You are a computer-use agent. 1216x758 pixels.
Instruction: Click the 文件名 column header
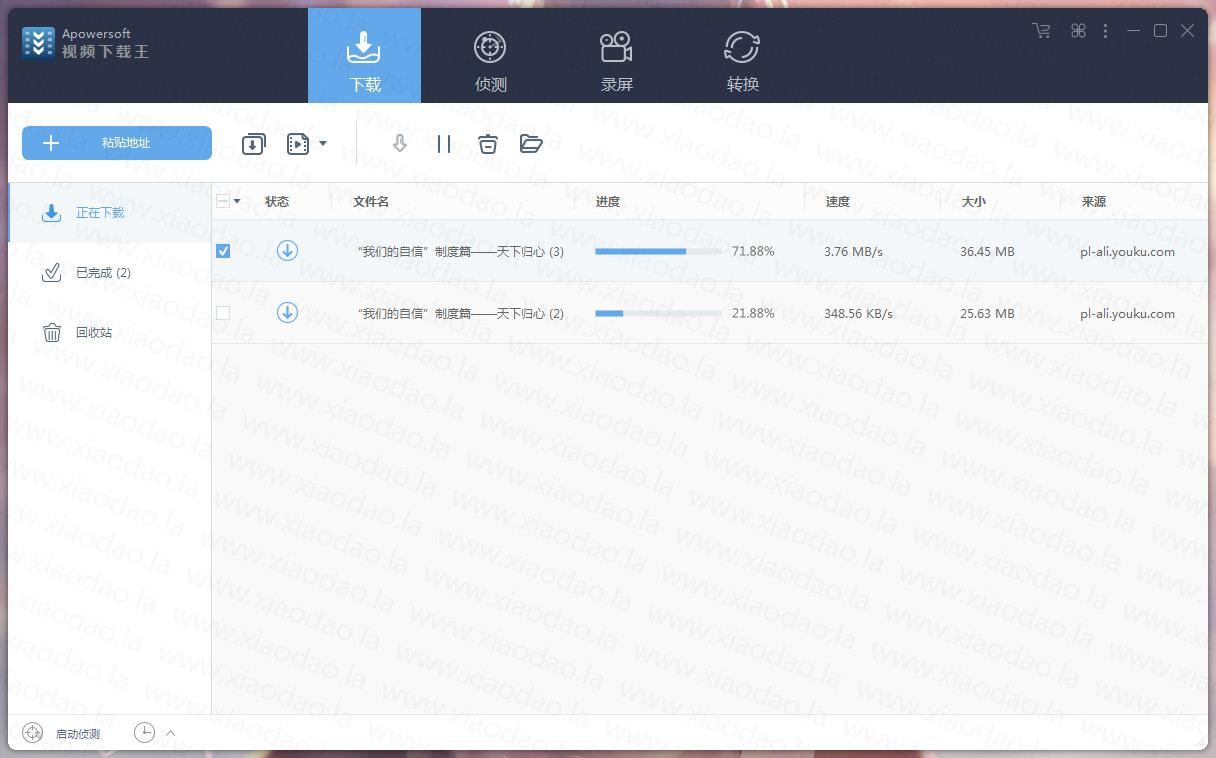click(x=371, y=201)
